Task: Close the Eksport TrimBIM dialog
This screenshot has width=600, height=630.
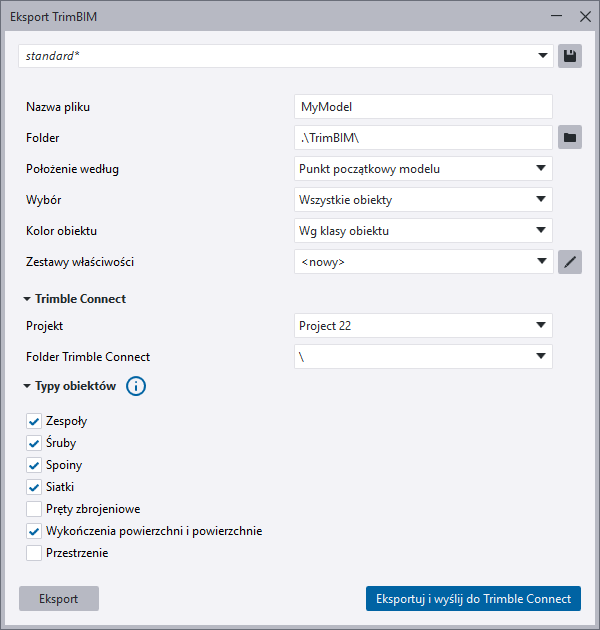Action: pyautogui.click(x=585, y=17)
